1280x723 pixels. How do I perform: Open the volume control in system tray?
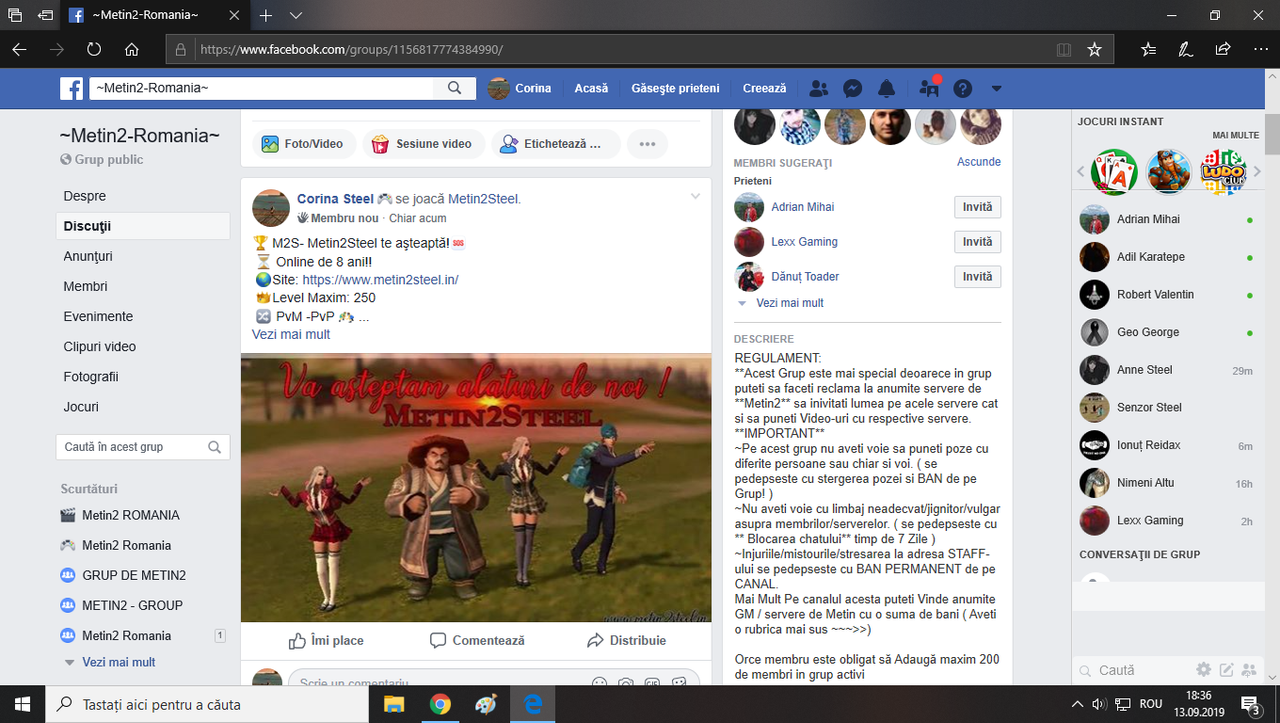[x=1101, y=704]
